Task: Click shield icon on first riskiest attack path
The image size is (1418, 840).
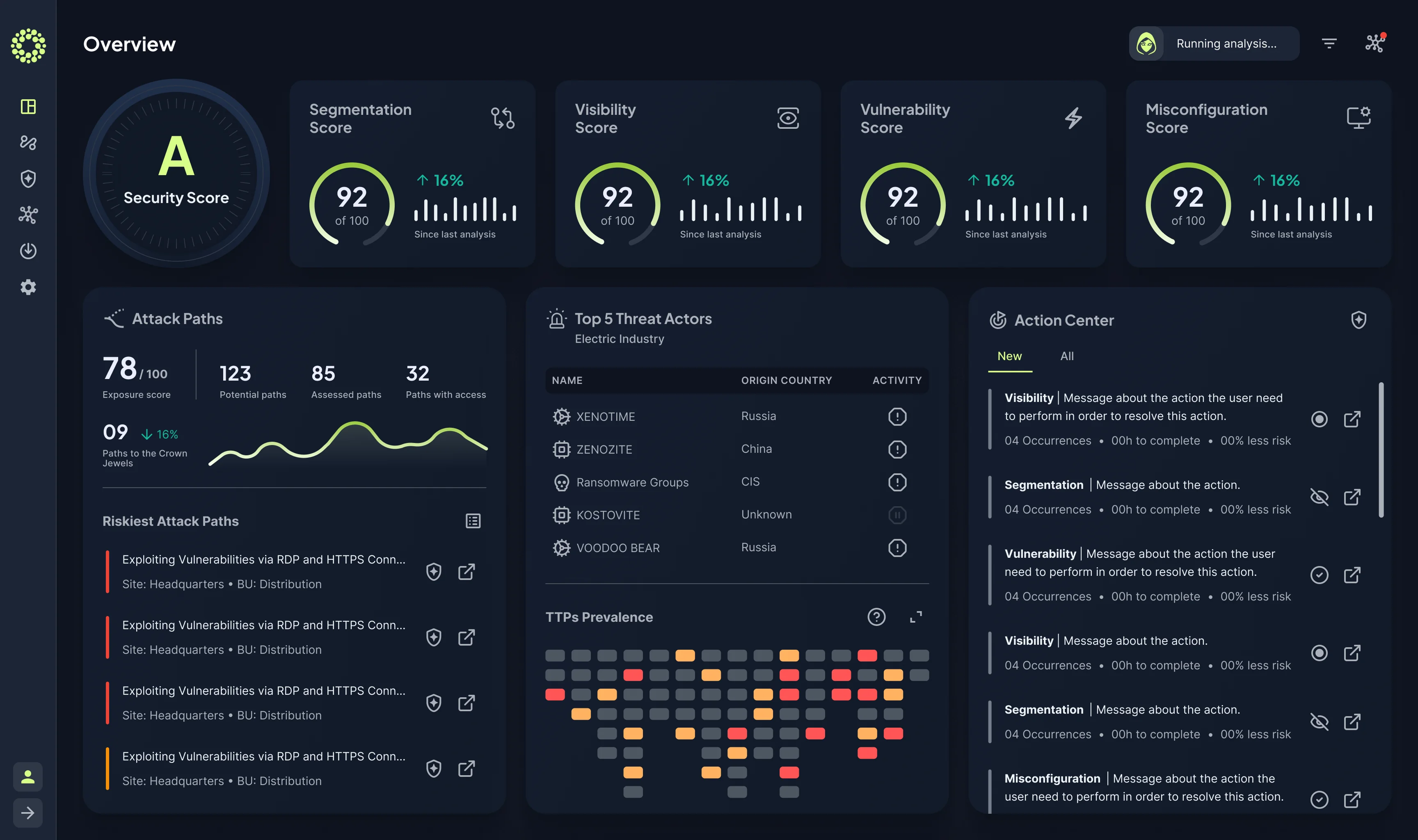Action: click(x=434, y=572)
